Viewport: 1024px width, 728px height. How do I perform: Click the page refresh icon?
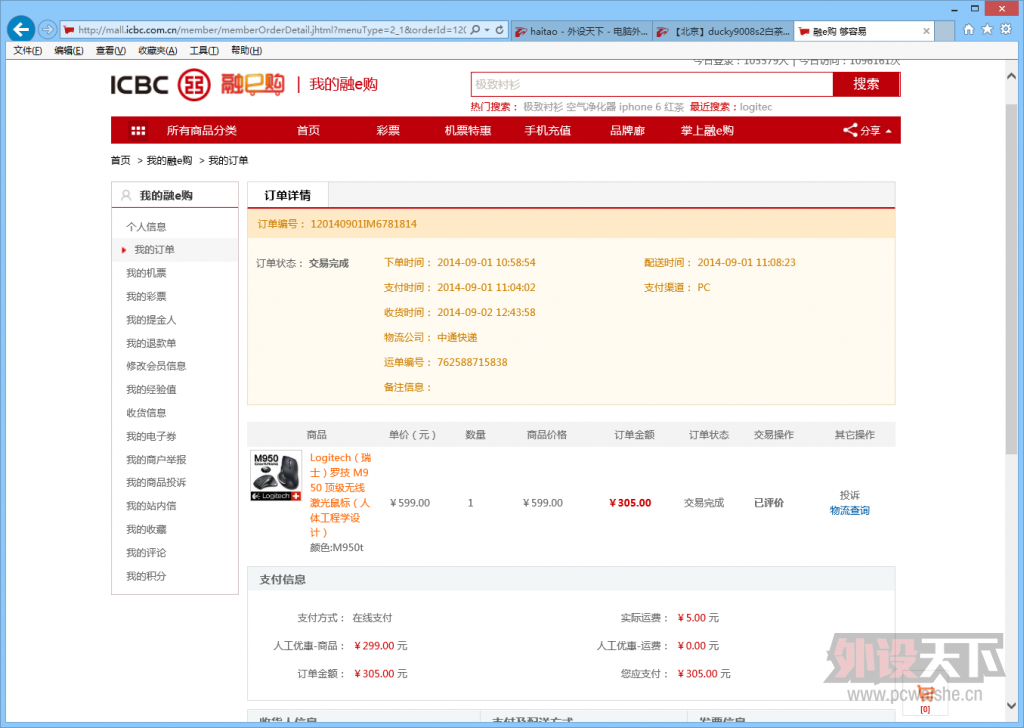500,30
